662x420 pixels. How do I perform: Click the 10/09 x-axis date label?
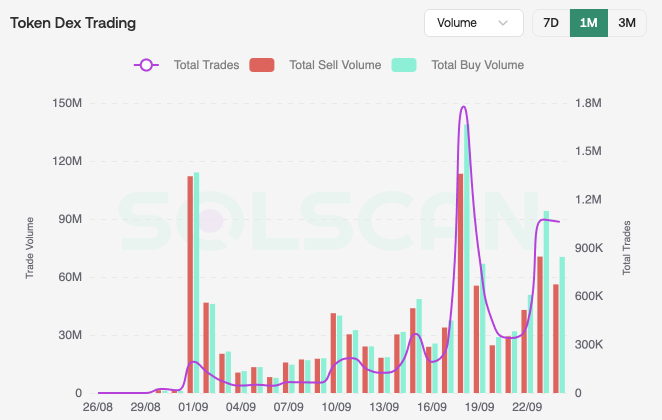(336, 407)
